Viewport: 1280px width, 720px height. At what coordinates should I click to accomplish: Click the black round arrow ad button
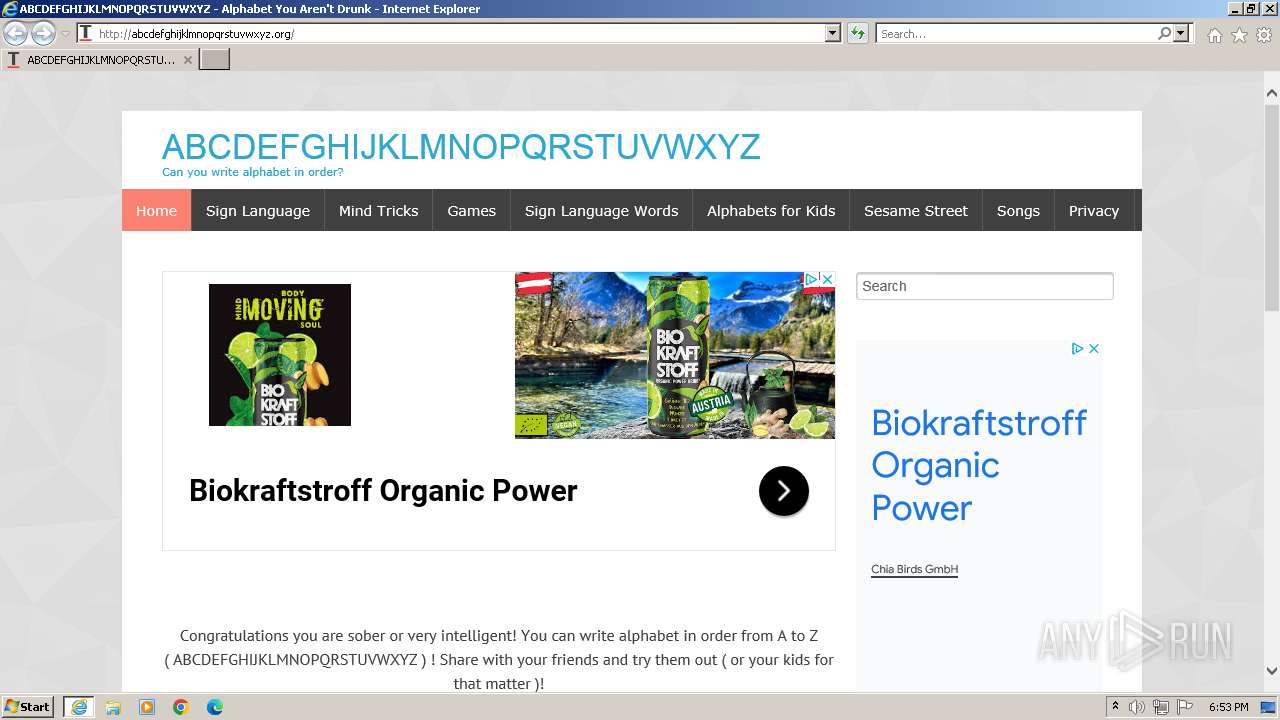[x=784, y=491]
